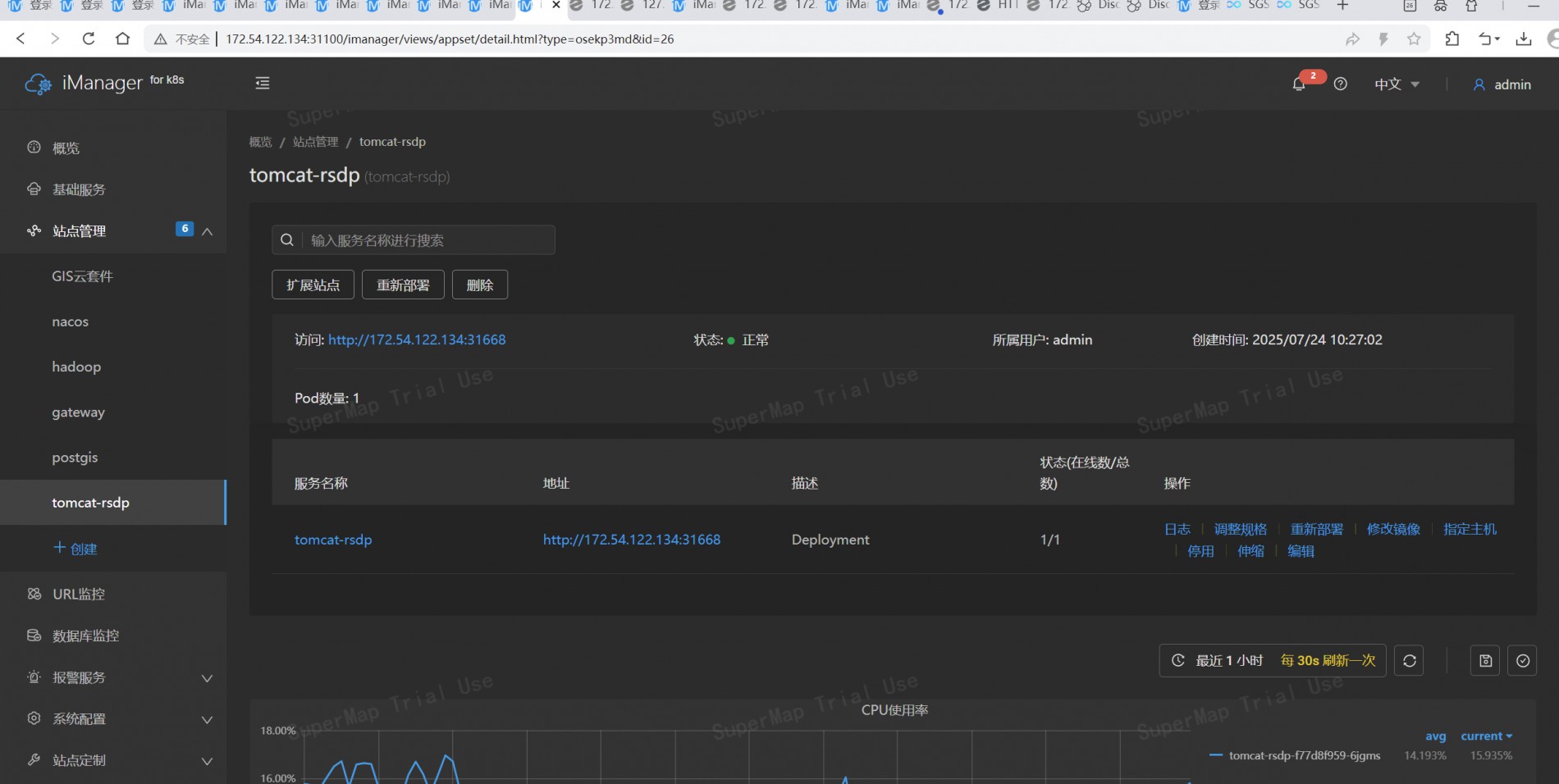Open the notifications bell icon
The height and width of the screenshot is (784, 1559).
pos(1299,84)
